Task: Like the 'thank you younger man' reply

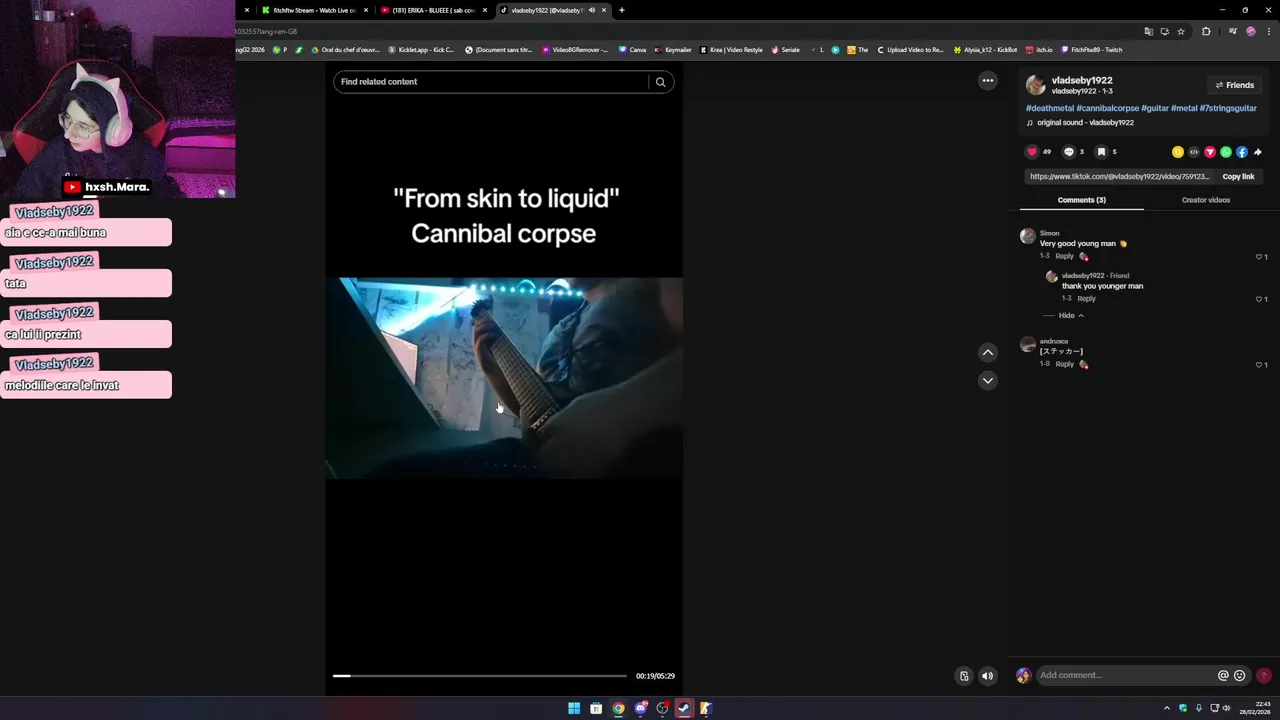Action: tap(1259, 299)
